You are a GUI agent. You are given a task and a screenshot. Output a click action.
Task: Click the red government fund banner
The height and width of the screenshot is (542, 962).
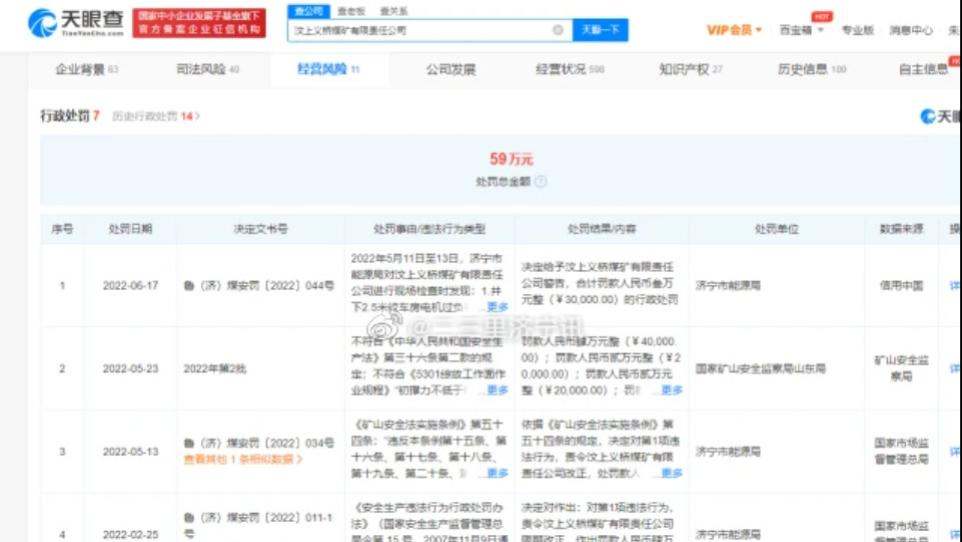click(199, 23)
